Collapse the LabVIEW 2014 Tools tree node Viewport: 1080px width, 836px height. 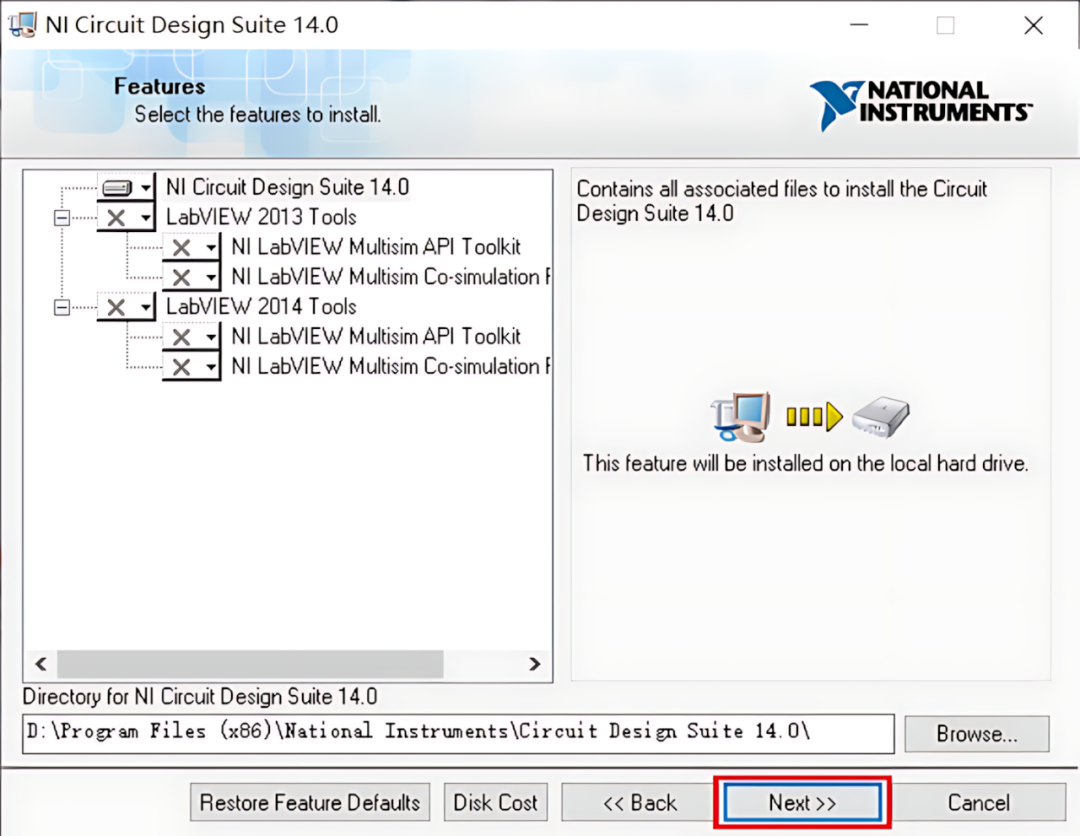tap(62, 307)
